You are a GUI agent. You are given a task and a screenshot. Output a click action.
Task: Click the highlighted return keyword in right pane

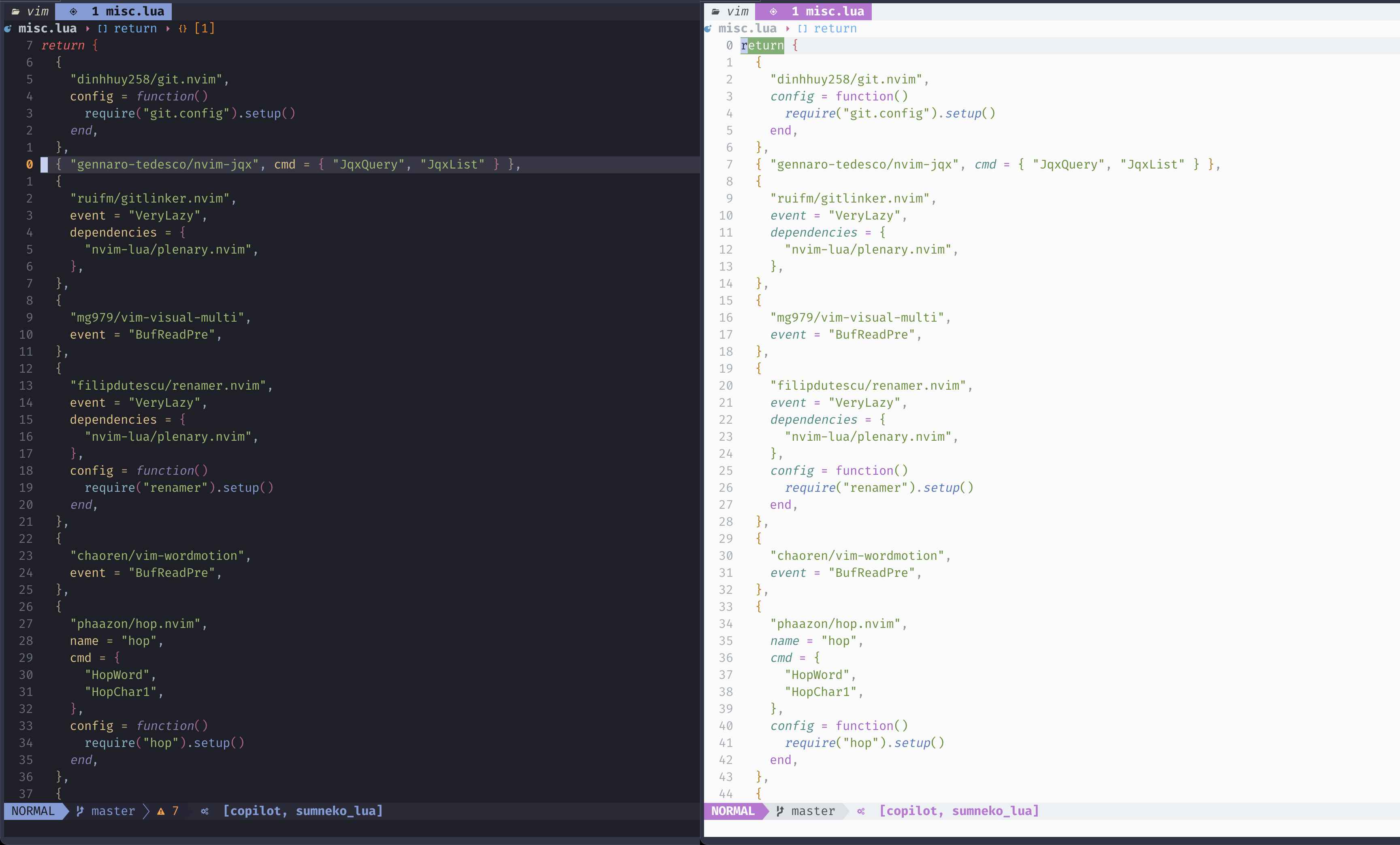click(762, 45)
